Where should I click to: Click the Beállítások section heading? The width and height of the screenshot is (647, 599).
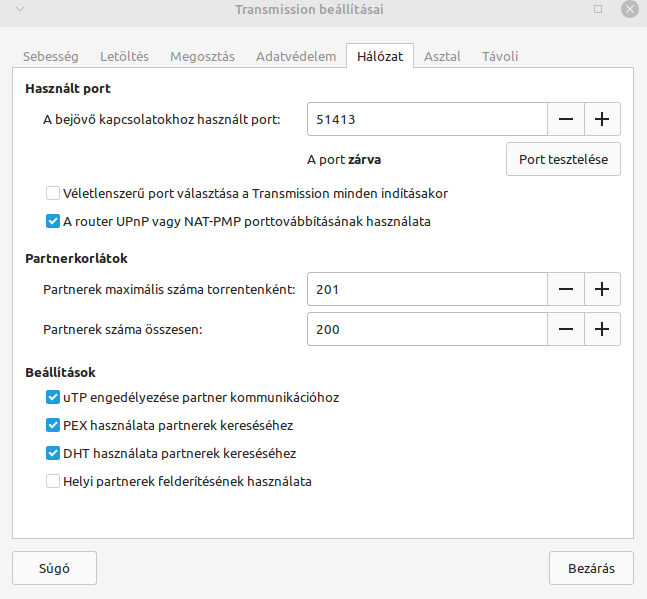(60, 373)
